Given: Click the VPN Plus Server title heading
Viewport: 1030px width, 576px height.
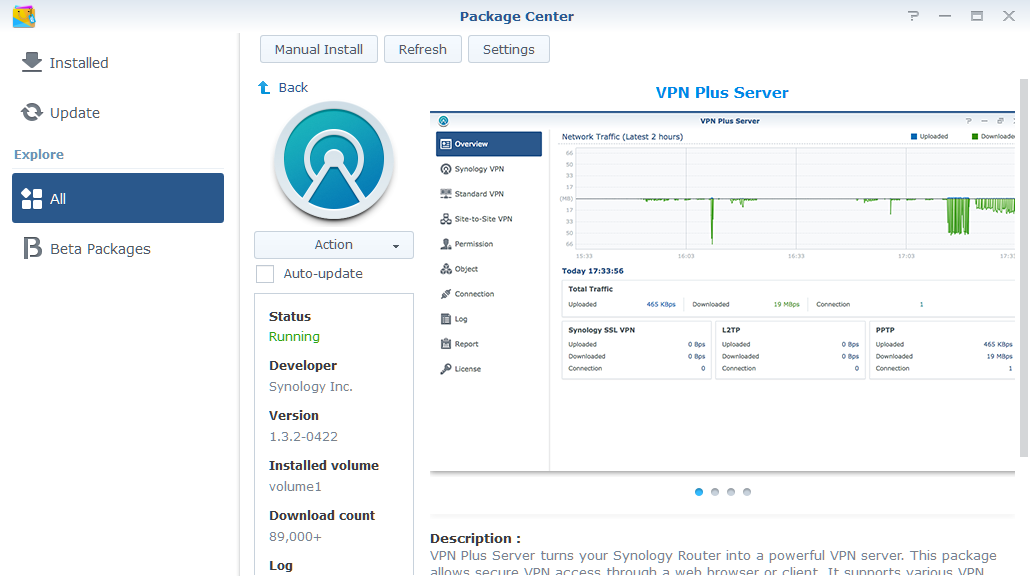Looking at the screenshot, I should (x=722, y=92).
